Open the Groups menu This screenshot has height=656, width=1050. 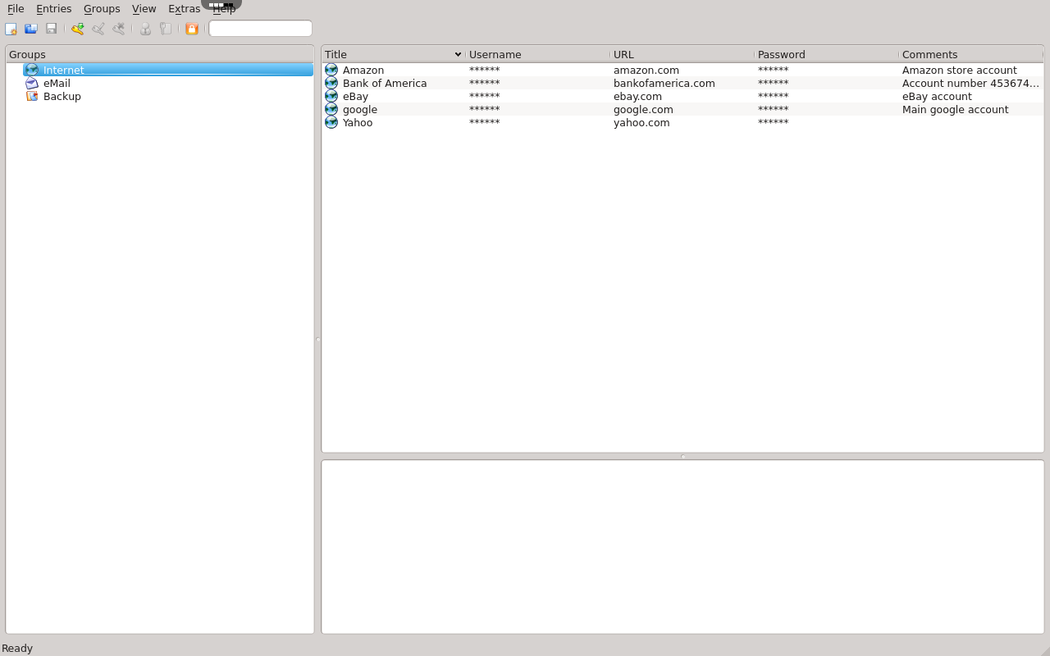[101, 9]
